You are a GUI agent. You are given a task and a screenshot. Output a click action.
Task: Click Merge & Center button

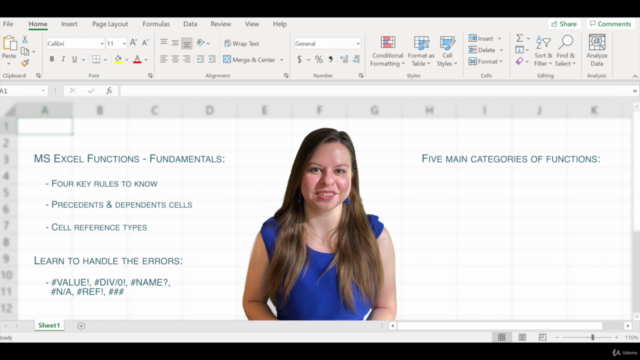point(249,60)
